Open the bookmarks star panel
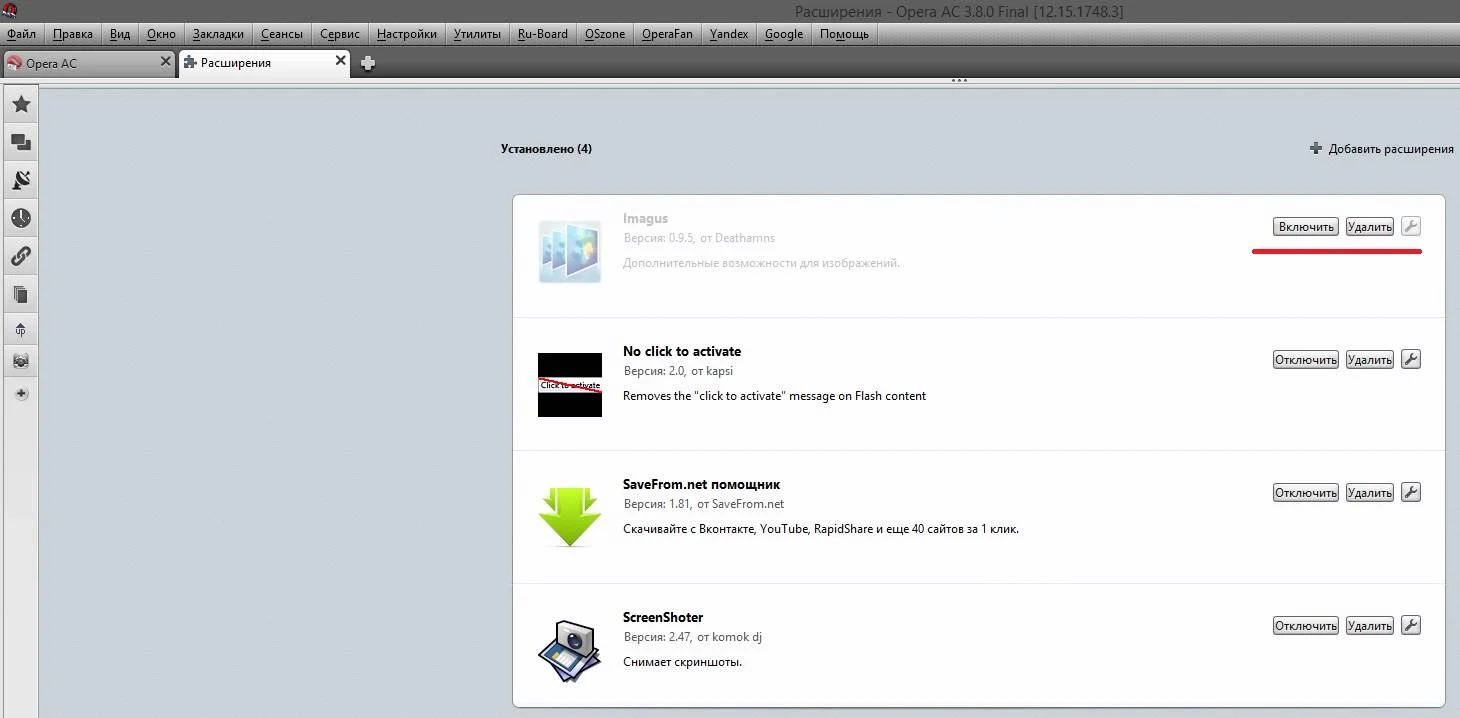The width and height of the screenshot is (1460, 718). pyautogui.click(x=21, y=104)
